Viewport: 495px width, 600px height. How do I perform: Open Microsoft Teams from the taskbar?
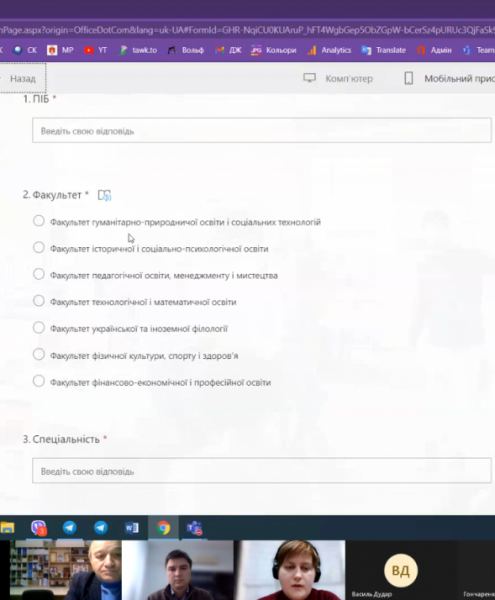click(x=194, y=528)
